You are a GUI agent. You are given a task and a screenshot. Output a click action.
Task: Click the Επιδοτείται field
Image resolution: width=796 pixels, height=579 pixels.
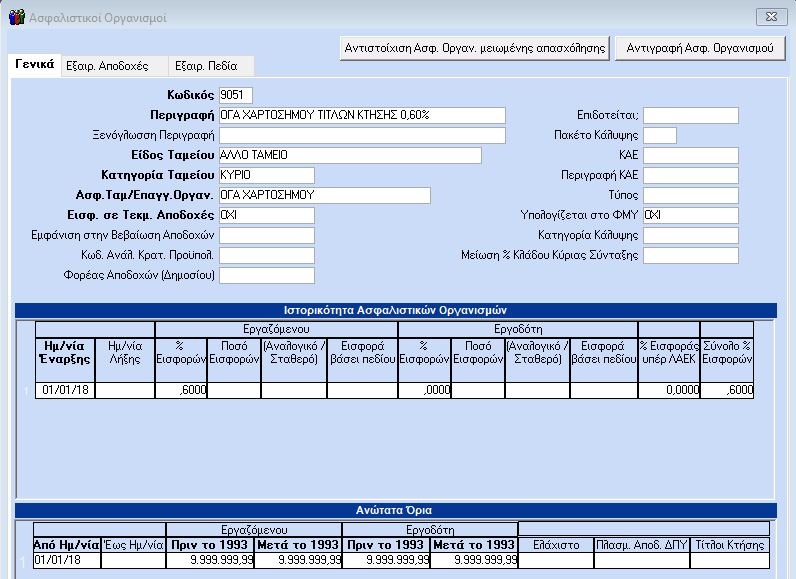tap(690, 115)
